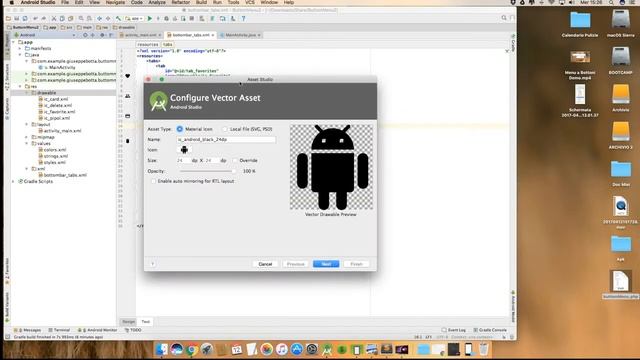
Task: Open Trash in the Dock
Action: click(484, 349)
